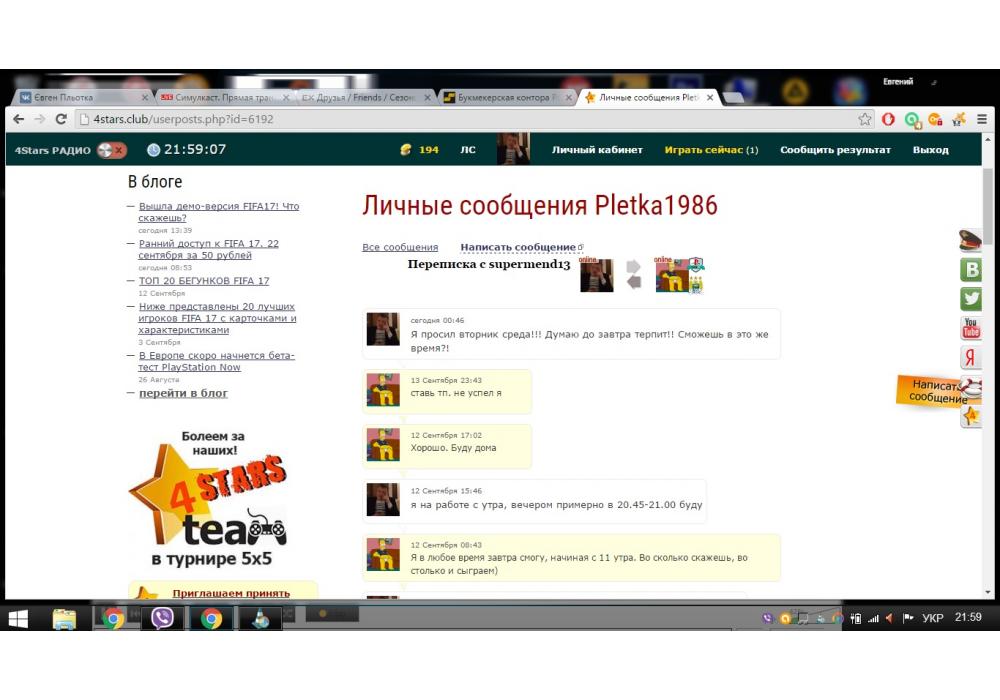Click the Twitter bird icon in sidebar
1000x700 pixels.
click(970, 298)
